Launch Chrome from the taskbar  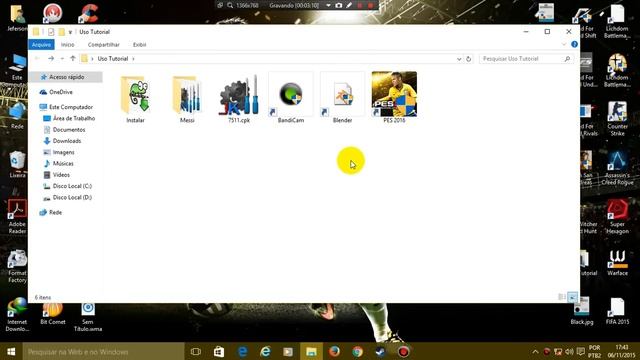tap(358, 351)
